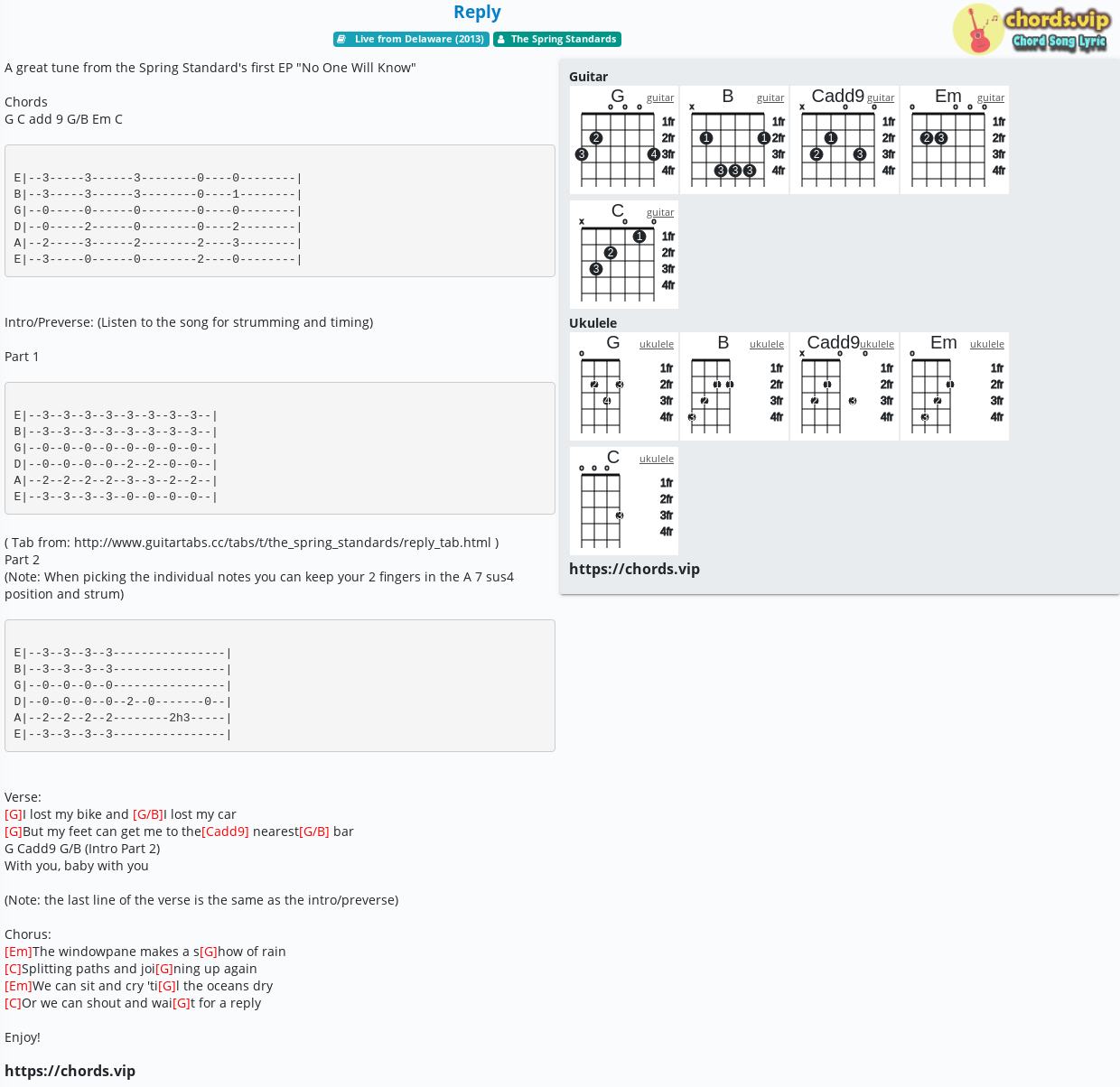Click [G] chord inside 'til the oceans dry'
Viewport: 1120px width, 1087px height.
click(x=167, y=986)
